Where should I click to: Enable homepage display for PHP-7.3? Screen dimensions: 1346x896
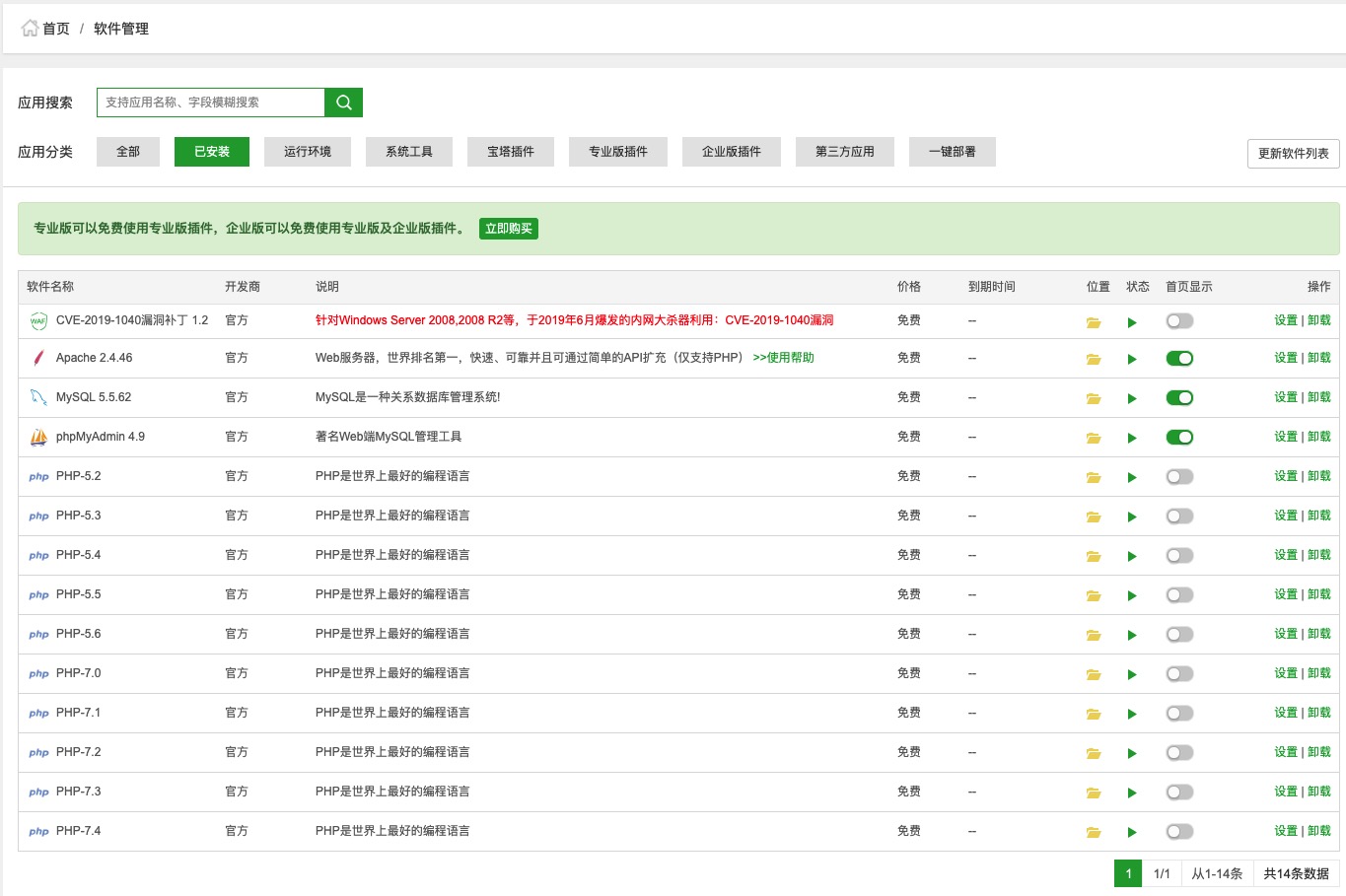(1179, 793)
